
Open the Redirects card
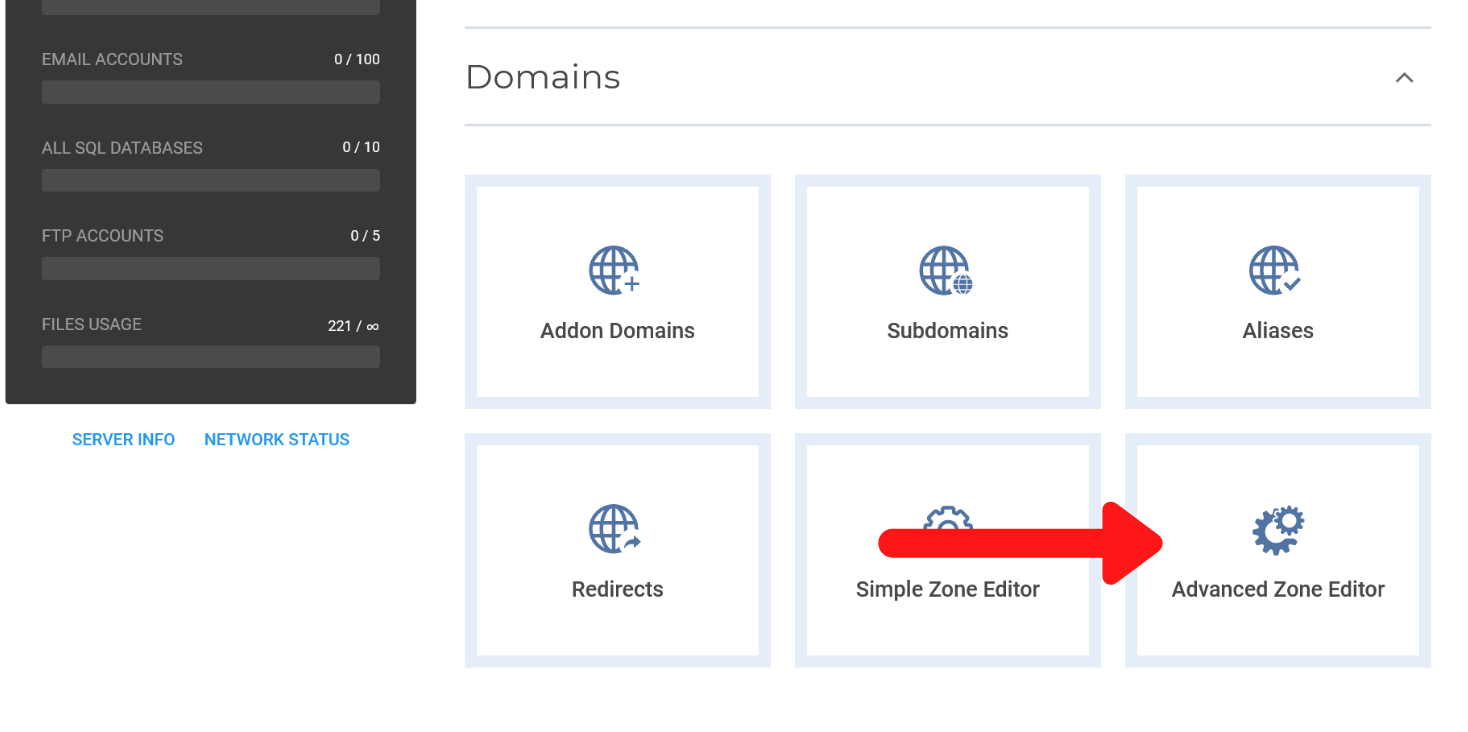coord(615,549)
